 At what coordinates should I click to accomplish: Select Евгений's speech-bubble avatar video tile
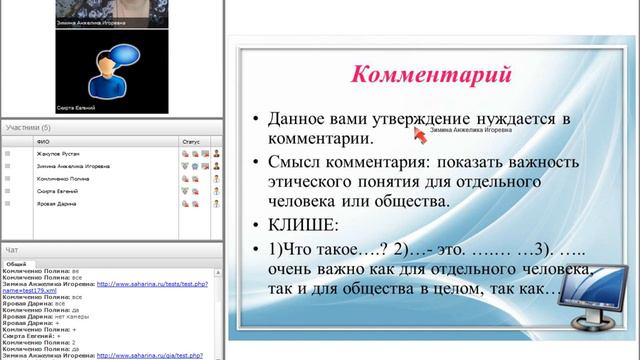(x=112, y=71)
